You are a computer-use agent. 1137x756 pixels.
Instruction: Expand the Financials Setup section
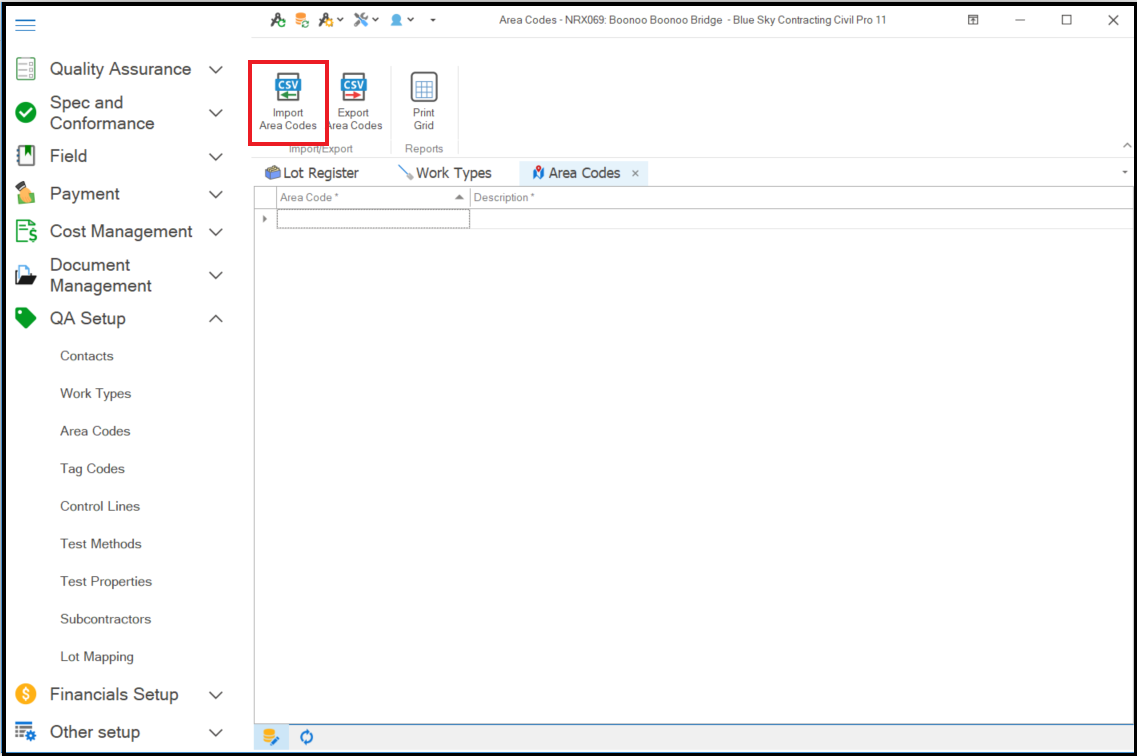click(x=120, y=694)
